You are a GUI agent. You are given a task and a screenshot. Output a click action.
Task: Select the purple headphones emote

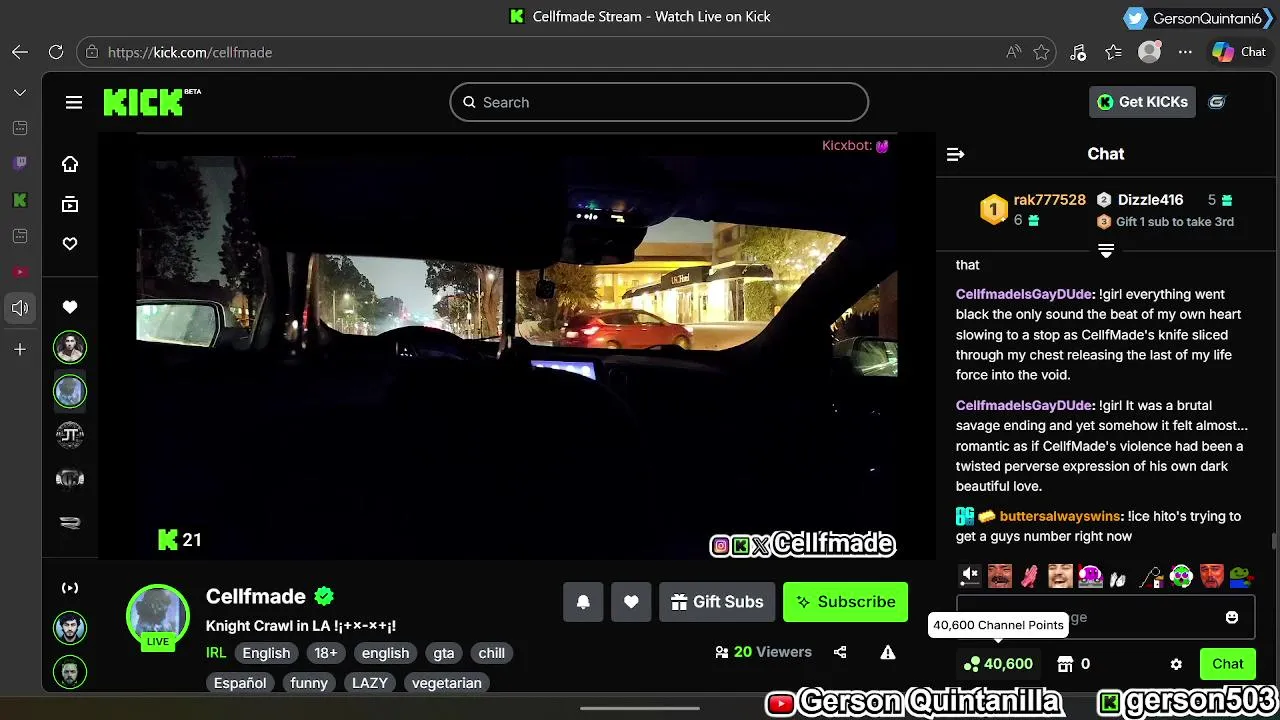pyautogui.click(x=1090, y=576)
